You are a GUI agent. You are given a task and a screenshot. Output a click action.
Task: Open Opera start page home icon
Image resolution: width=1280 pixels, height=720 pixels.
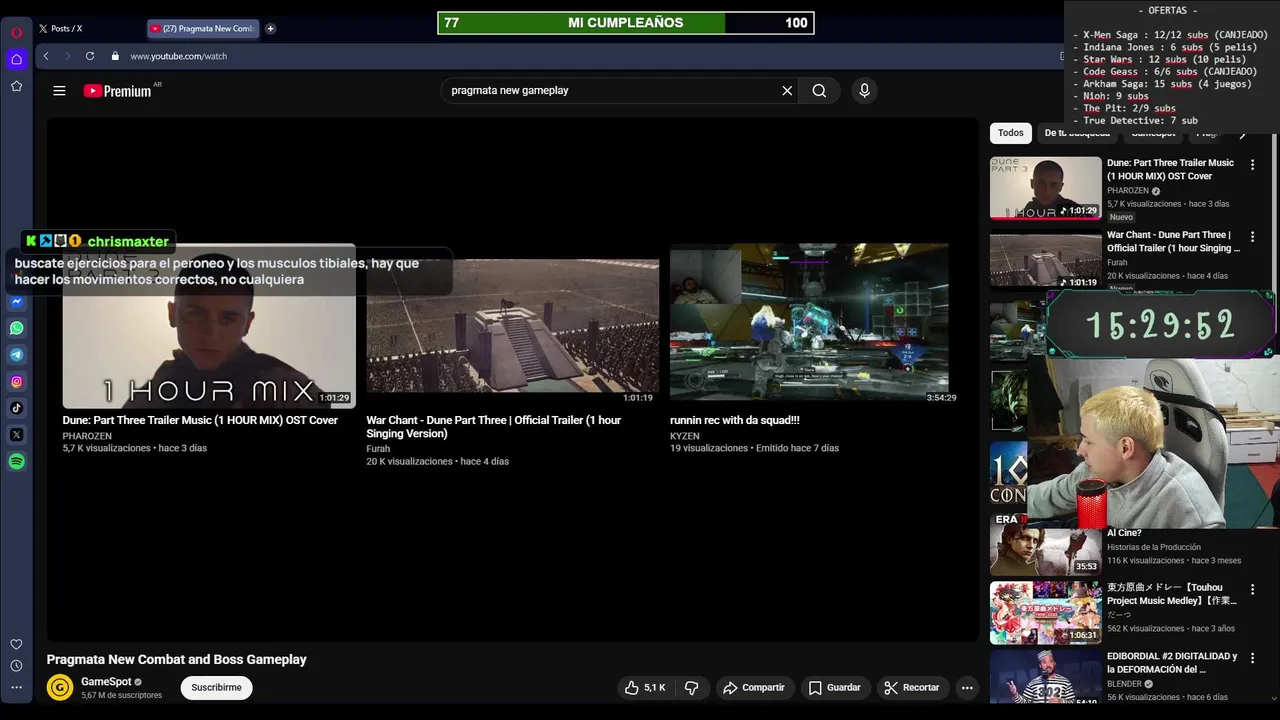(x=17, y=59)
